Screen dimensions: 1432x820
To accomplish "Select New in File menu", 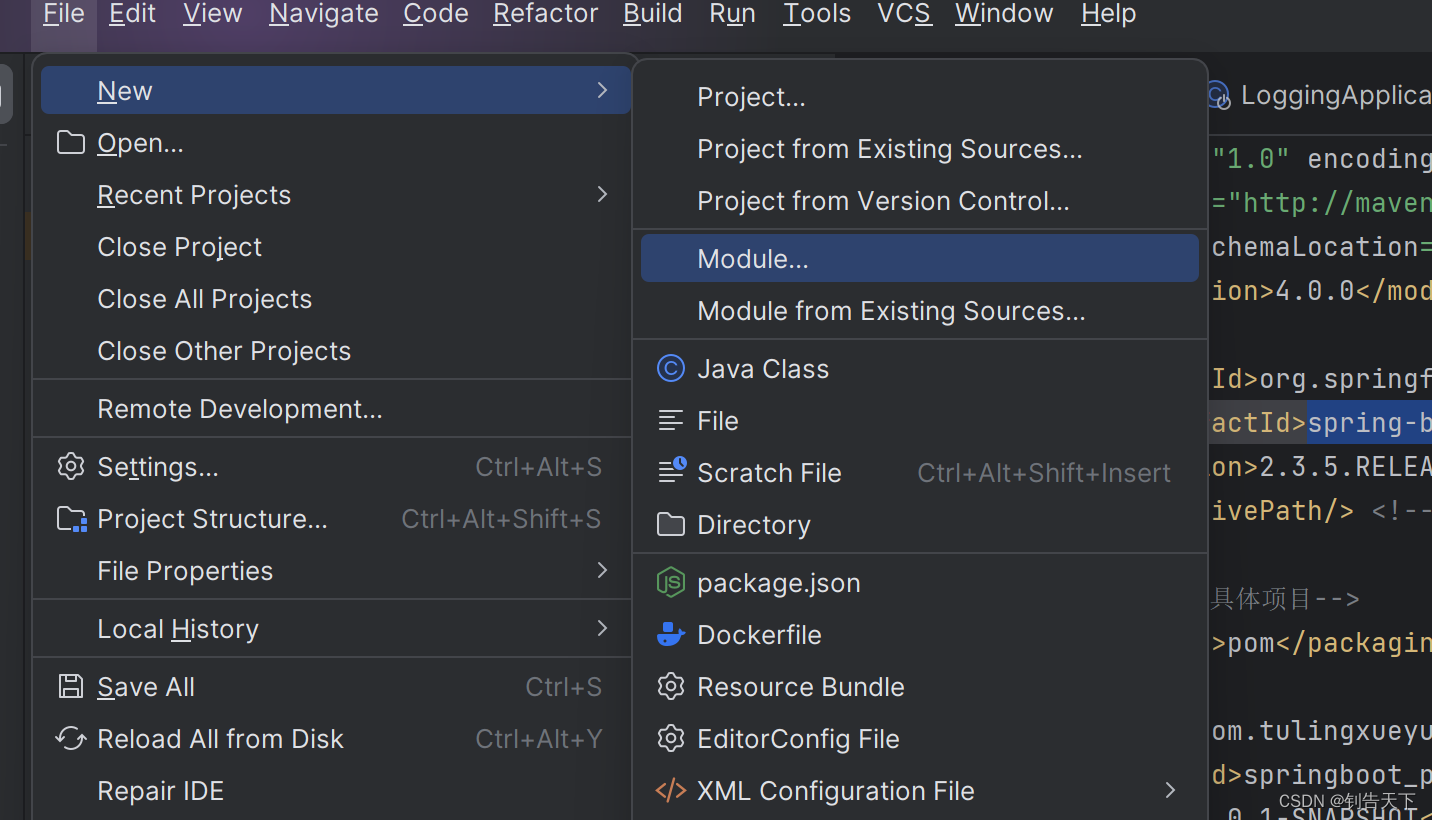I will (335, 91).
